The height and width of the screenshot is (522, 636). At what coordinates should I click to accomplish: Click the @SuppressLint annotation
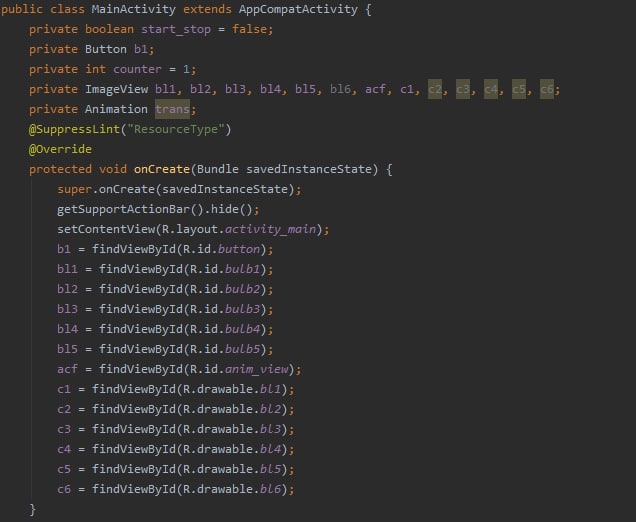coord(75,129)
